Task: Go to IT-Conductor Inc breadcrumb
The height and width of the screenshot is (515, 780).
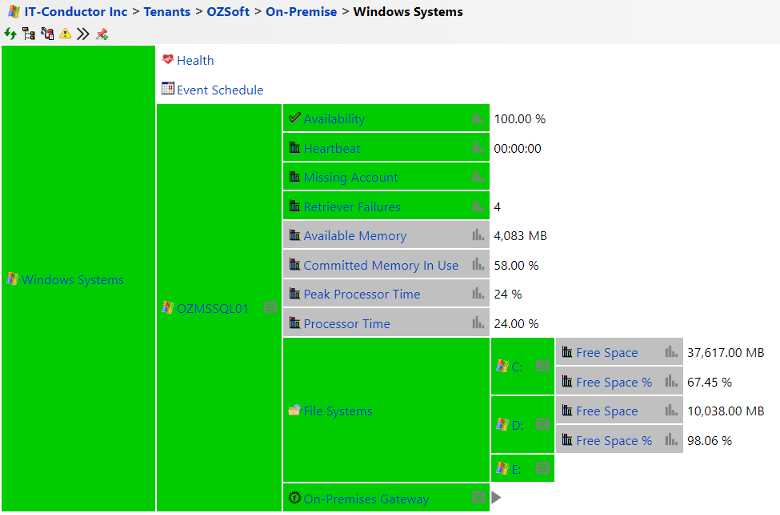Action: pyautogui.click(x=76, y=11)
